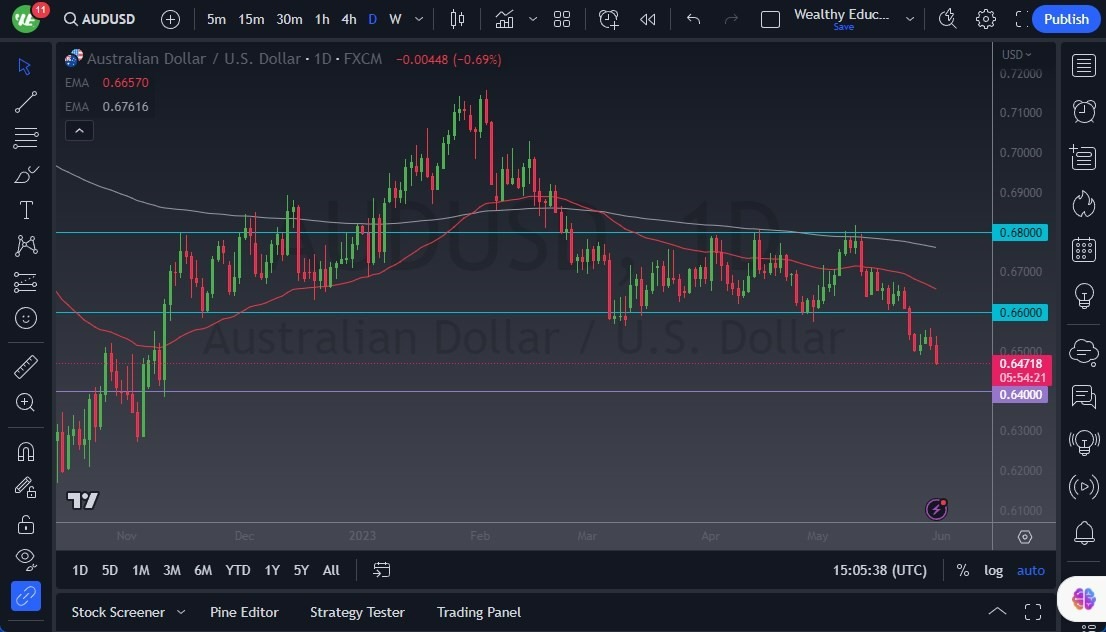Click the Save link under the layout name
The height and width of the screenshot is (632, 1106).
tap(843, 27)
